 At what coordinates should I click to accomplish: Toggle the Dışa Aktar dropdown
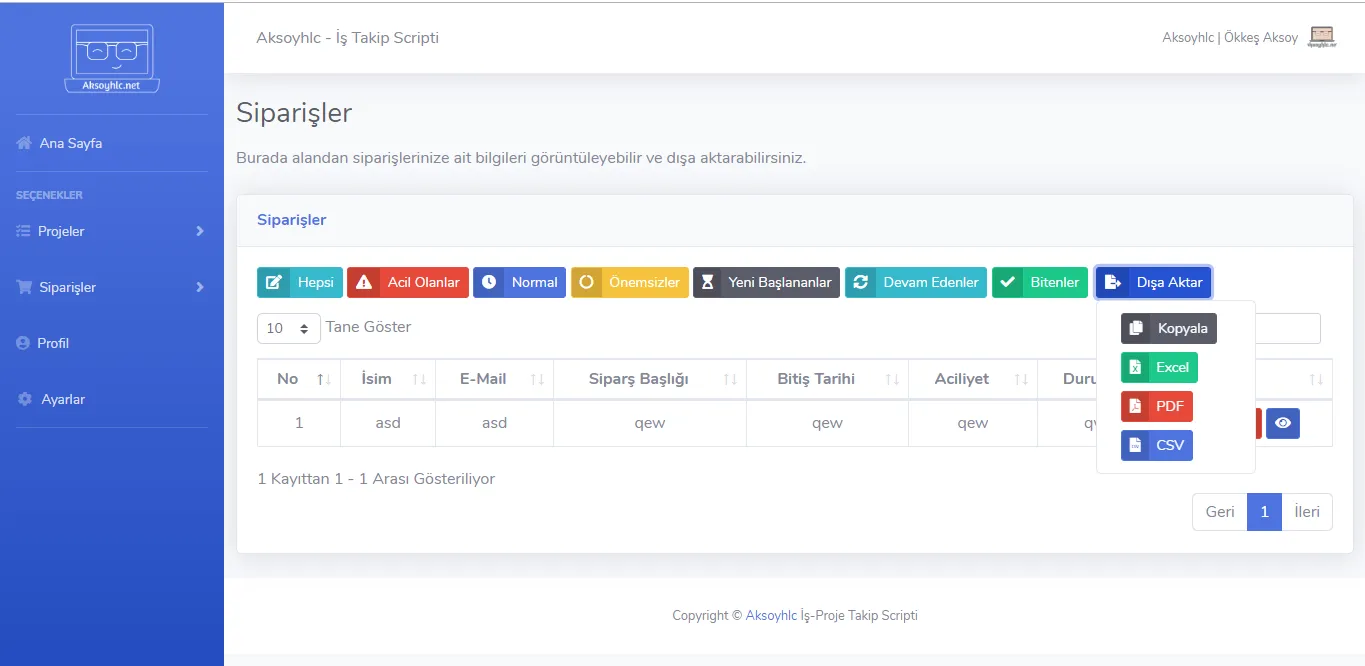(1154, 282)
